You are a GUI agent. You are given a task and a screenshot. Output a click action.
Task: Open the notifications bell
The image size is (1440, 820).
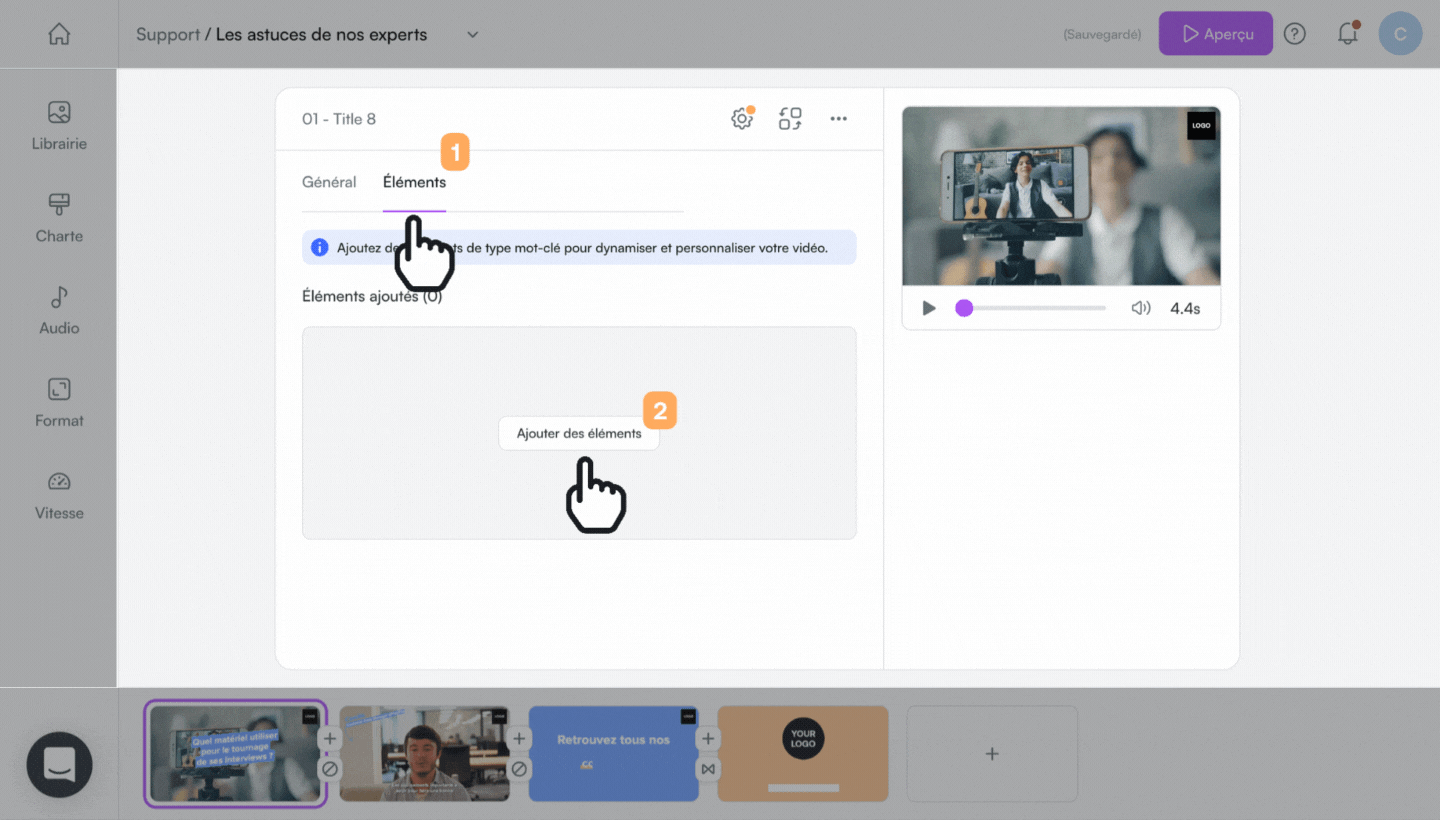click(1348, 34)
